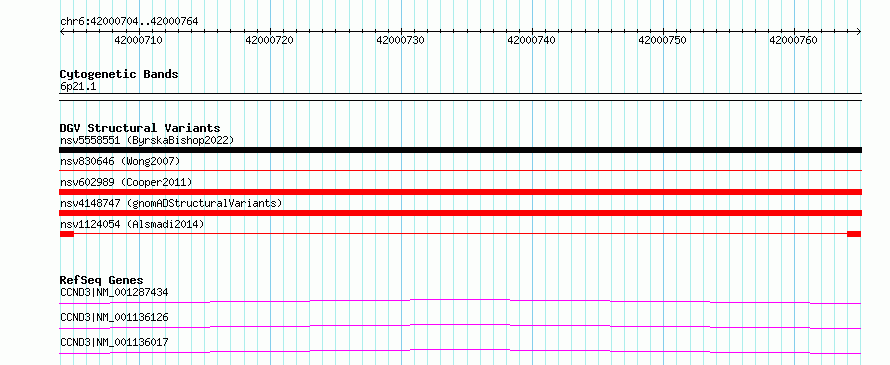
Task: Click right red block of nsv1124054
Action: pos(854,234)
